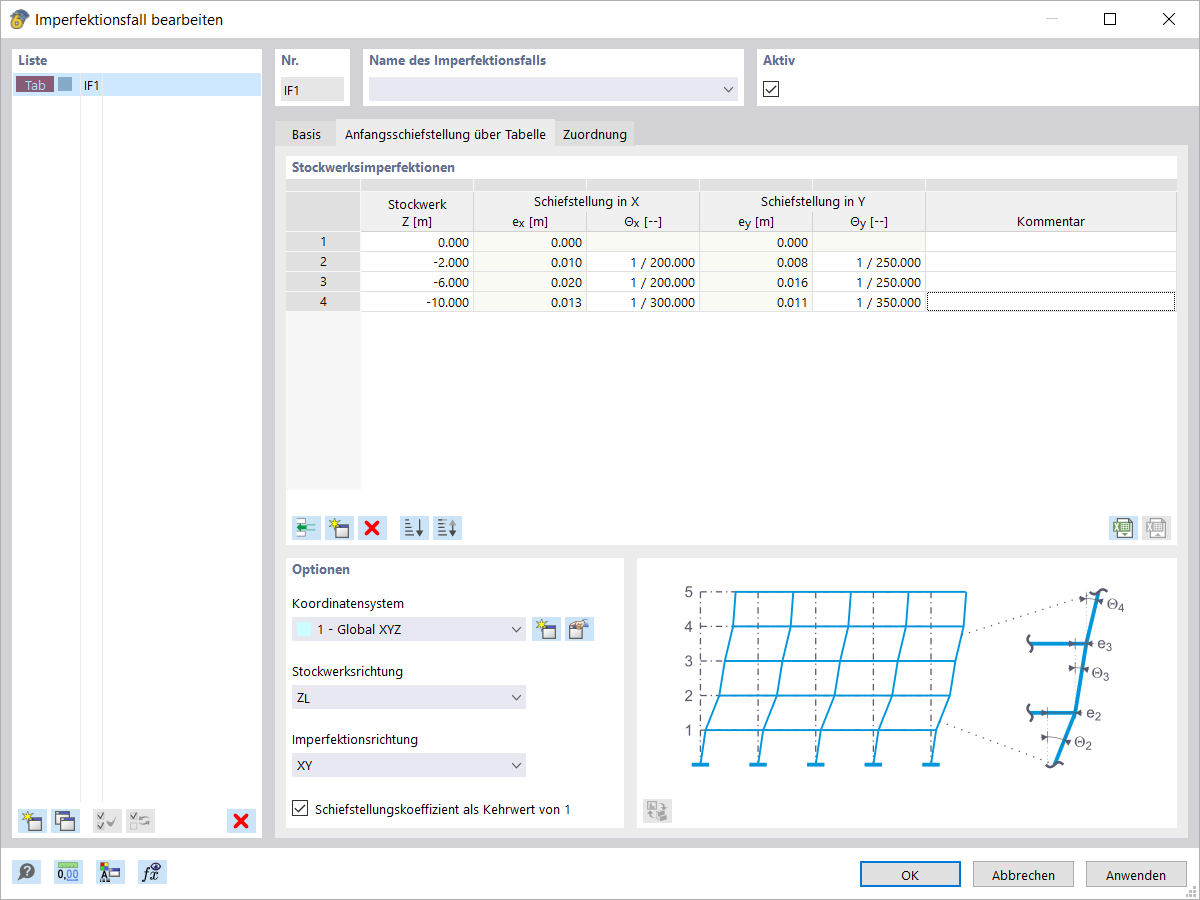Click the Schiefstellung in X column header

click(587, 201)
